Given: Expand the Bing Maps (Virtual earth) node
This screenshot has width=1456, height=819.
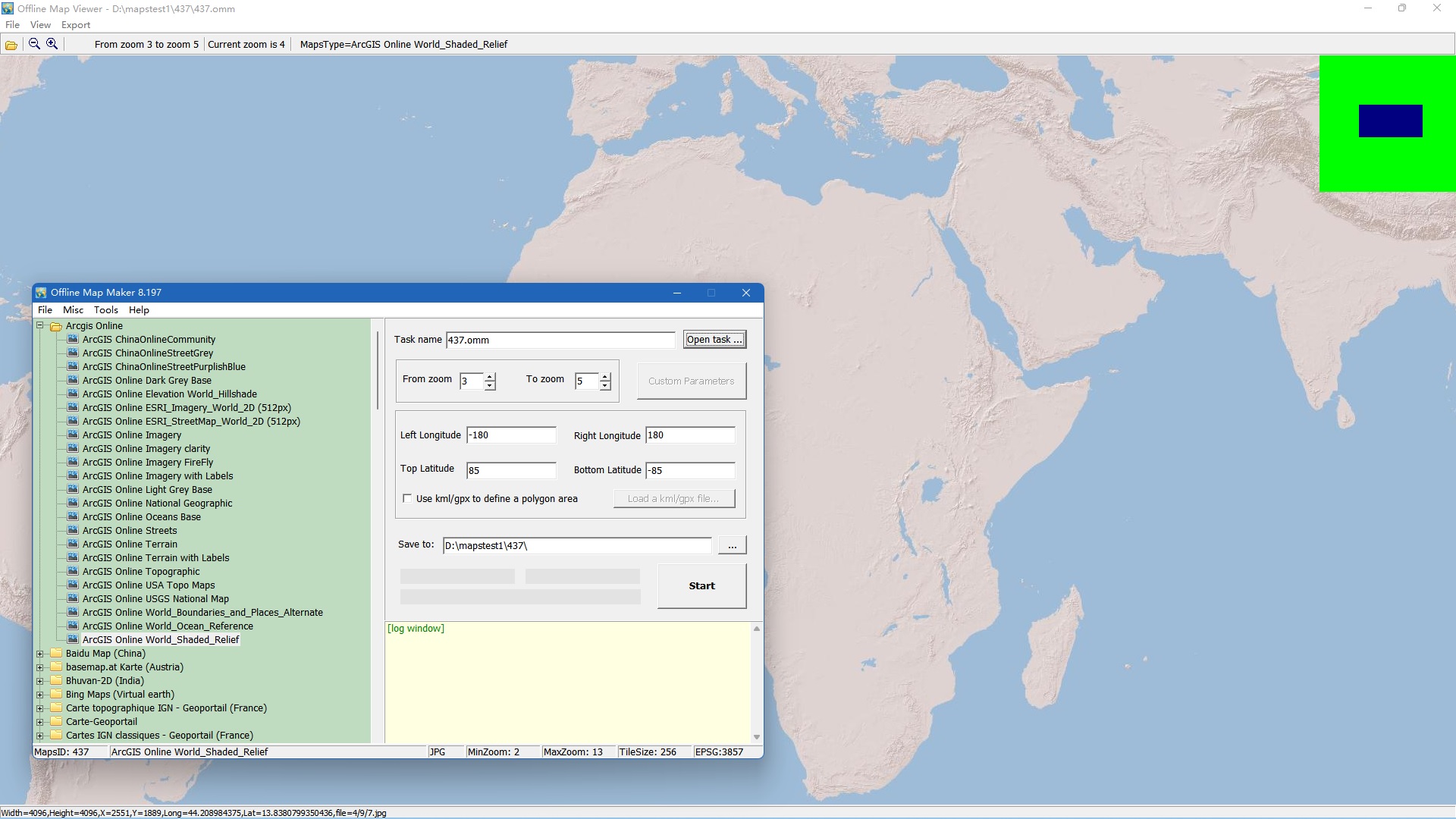Looking at the screenshot, I should (39, 694).
